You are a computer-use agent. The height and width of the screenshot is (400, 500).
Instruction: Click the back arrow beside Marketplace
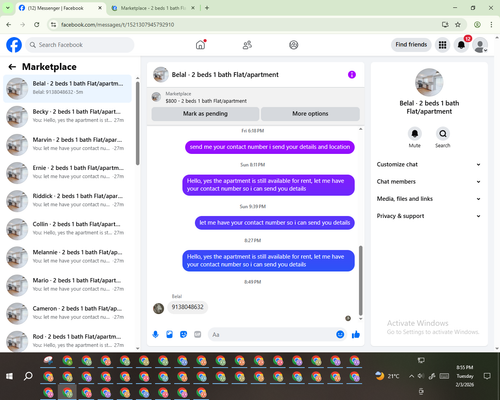(x=12, y=67)
